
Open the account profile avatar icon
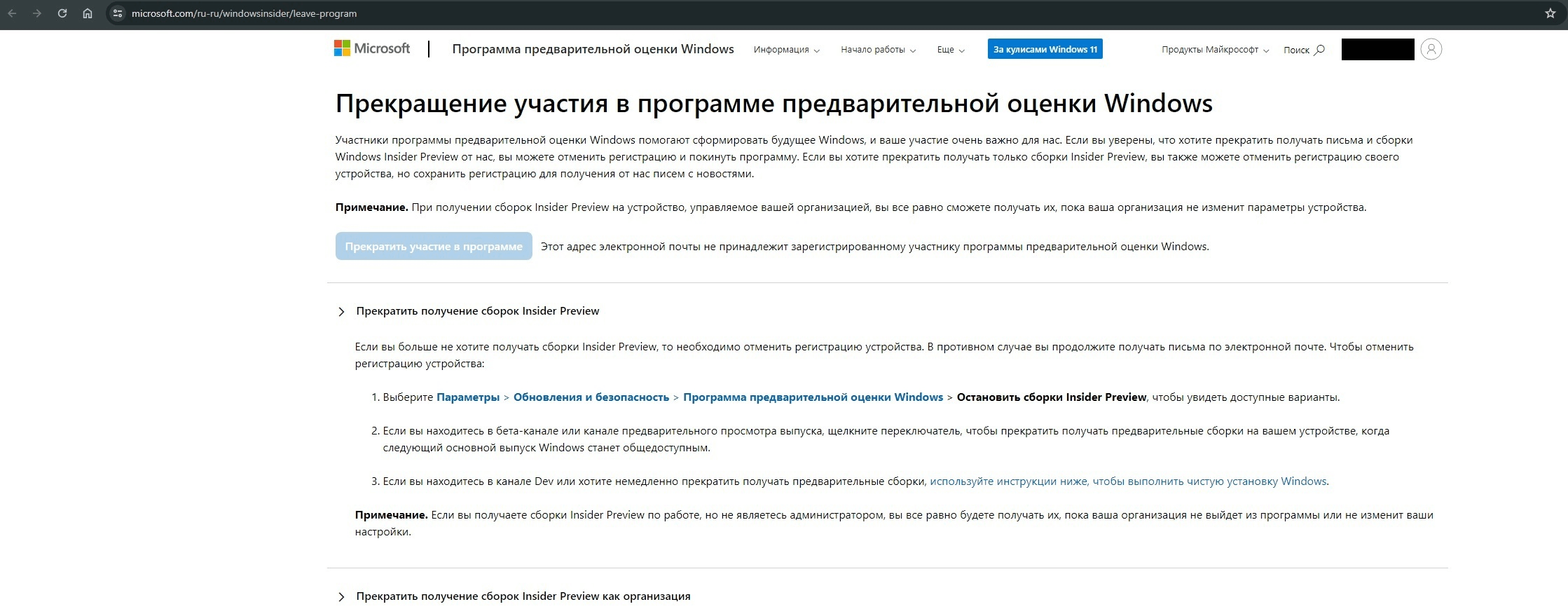point(1431,49)
